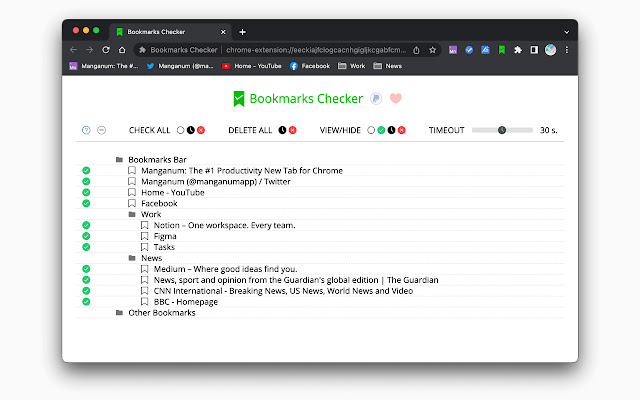This screenshot has width=640, height=400.
Task: Click the Bookmarks Checker browser tab
Action: [x=170, y=32]
